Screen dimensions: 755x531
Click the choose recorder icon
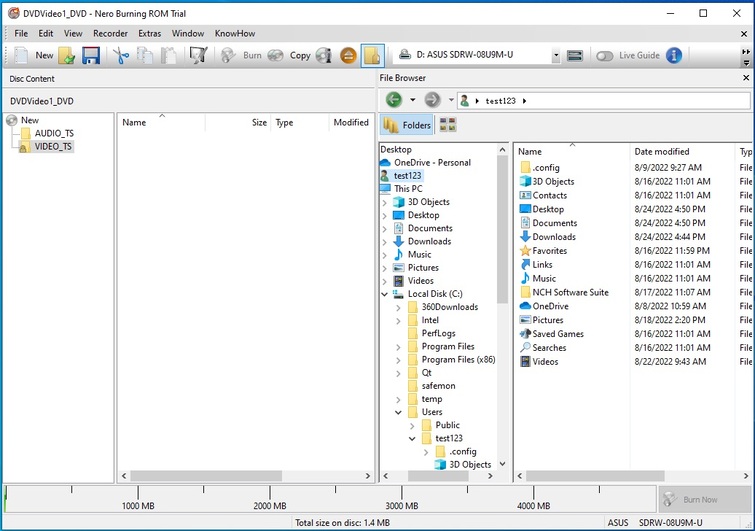click(575, 55)
